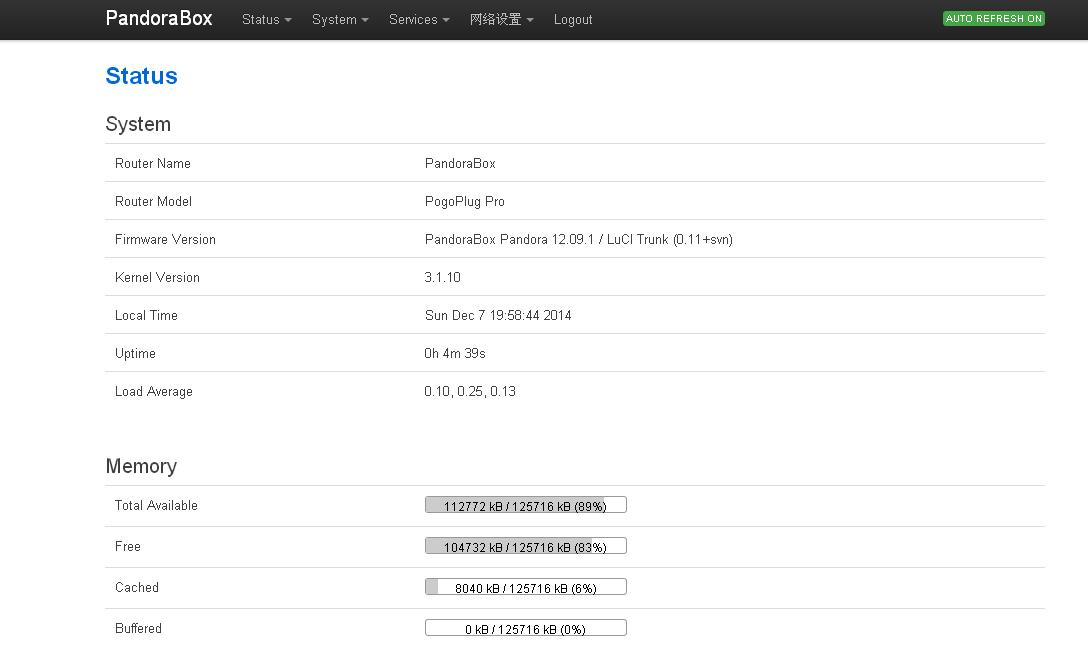Click the Free memory 83% progress bar
Viewport: 1088px width, 657px height.
(x=526, y=546)
